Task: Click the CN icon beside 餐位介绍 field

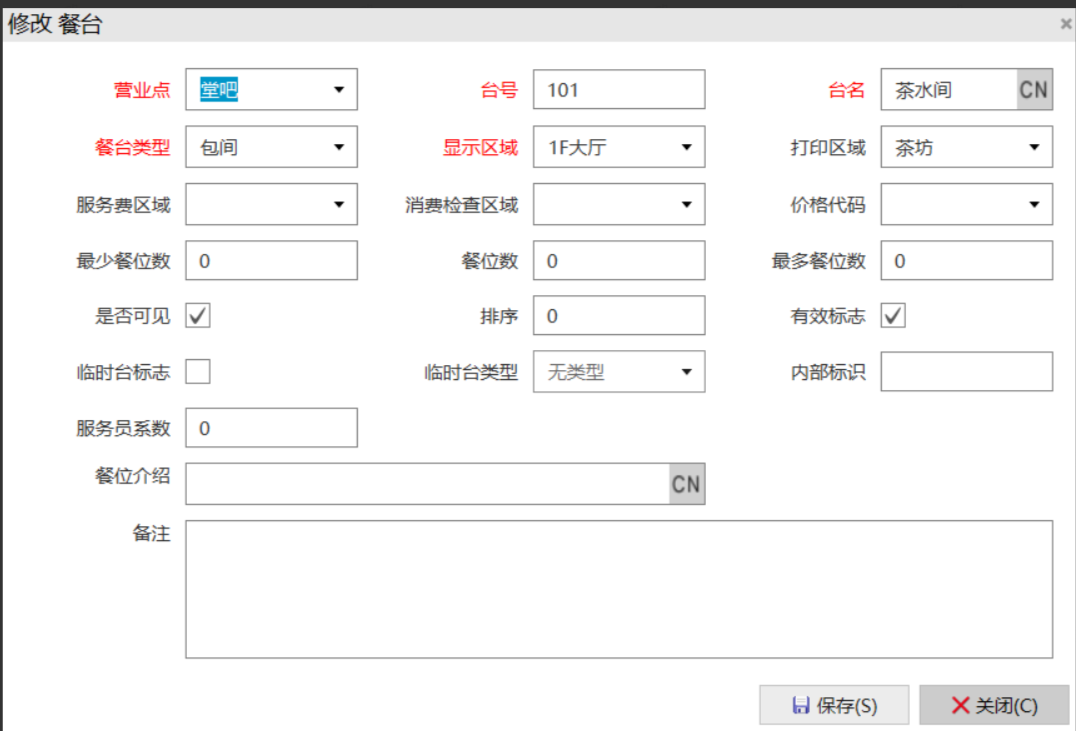Action: (686, 484)
